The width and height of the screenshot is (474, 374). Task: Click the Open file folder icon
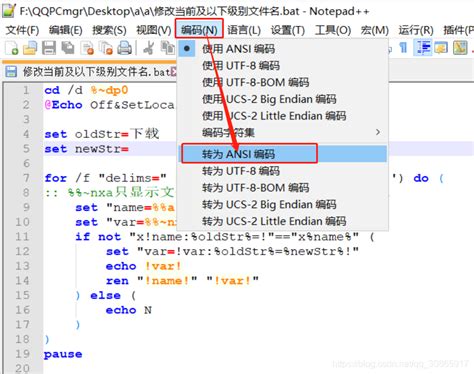coord(30,48)
